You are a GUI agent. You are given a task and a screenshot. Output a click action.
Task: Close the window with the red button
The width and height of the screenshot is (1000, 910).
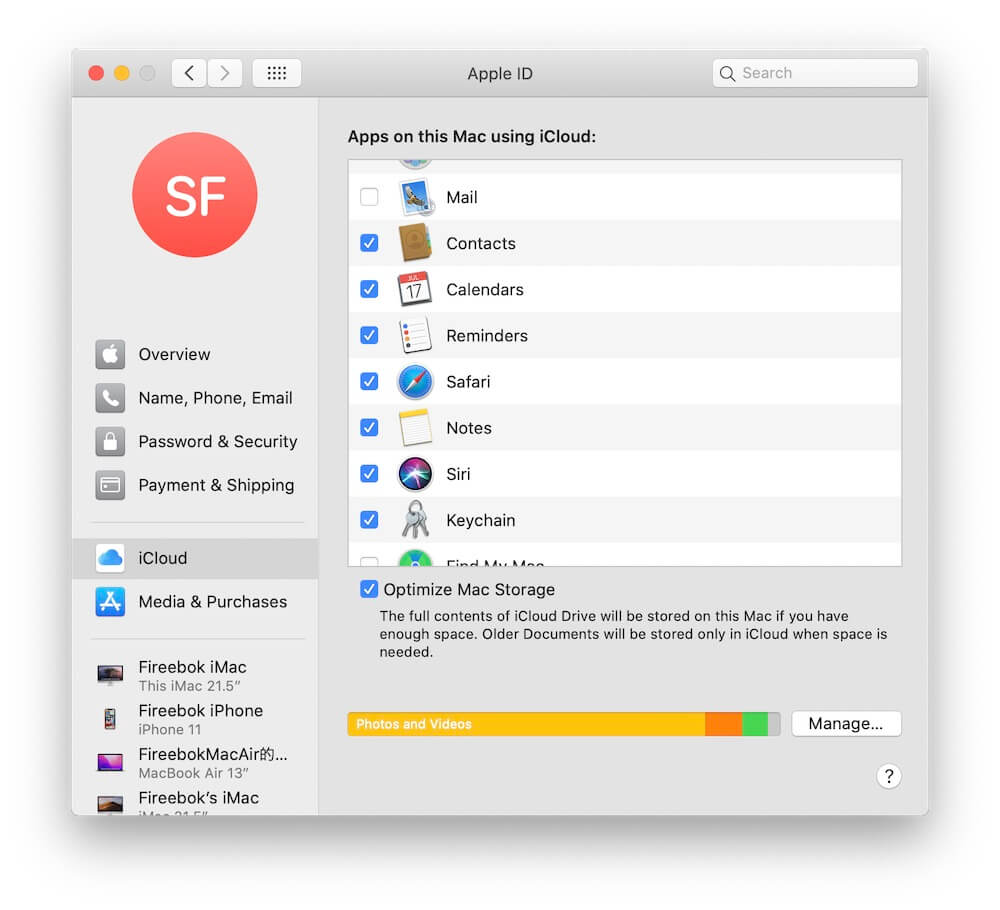[x=96, y=73]
